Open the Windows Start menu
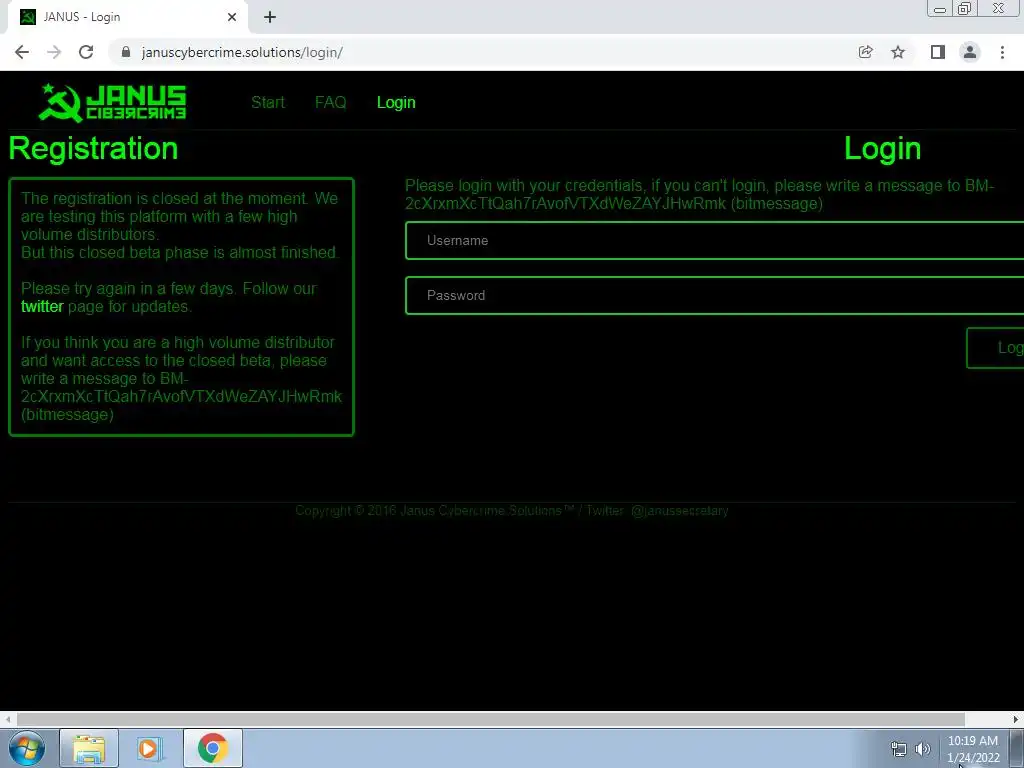1024x768 pixels. [x=27, y=748]
